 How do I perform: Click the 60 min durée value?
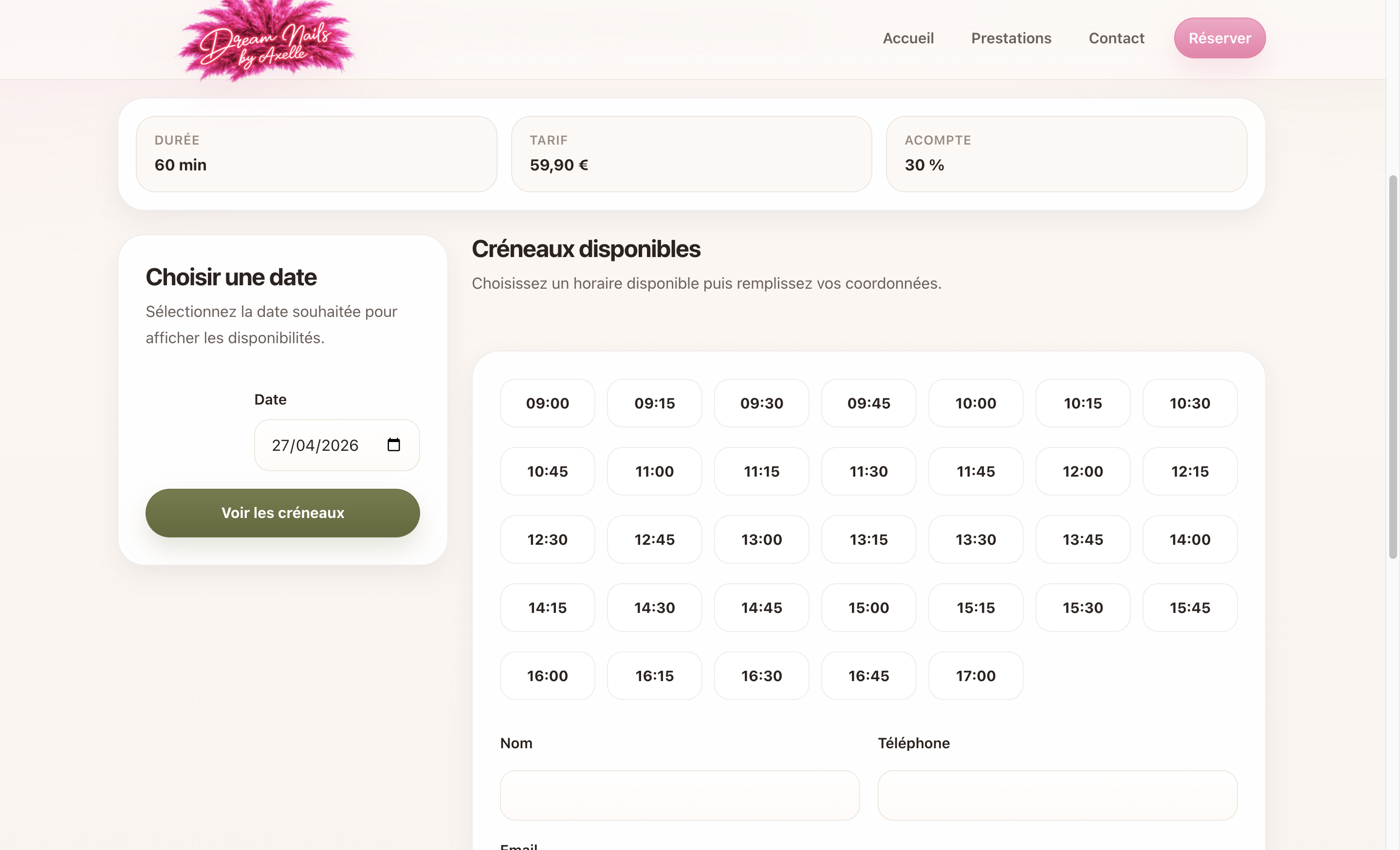[x=180, y=165]
